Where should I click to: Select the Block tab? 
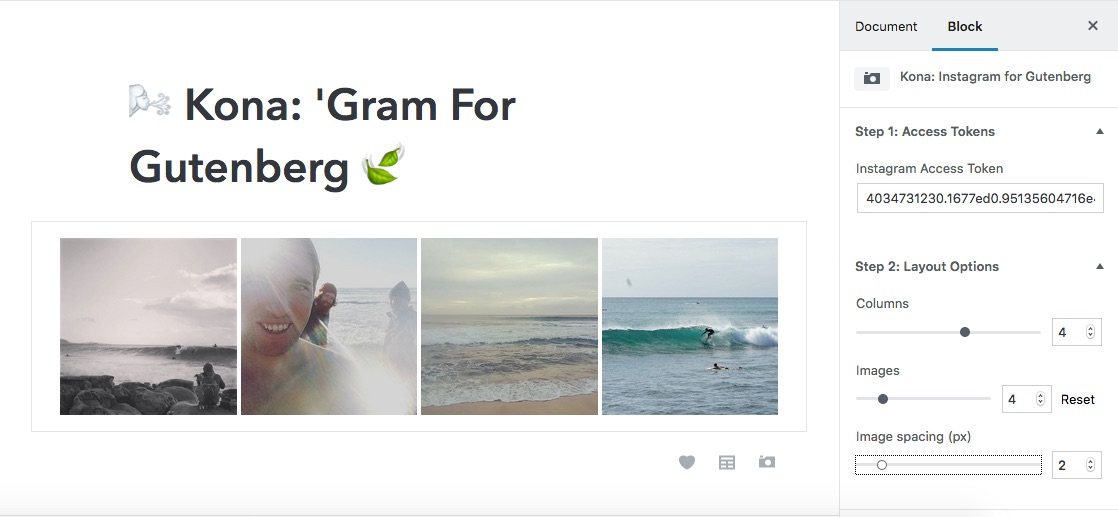[x=965, y=27]
